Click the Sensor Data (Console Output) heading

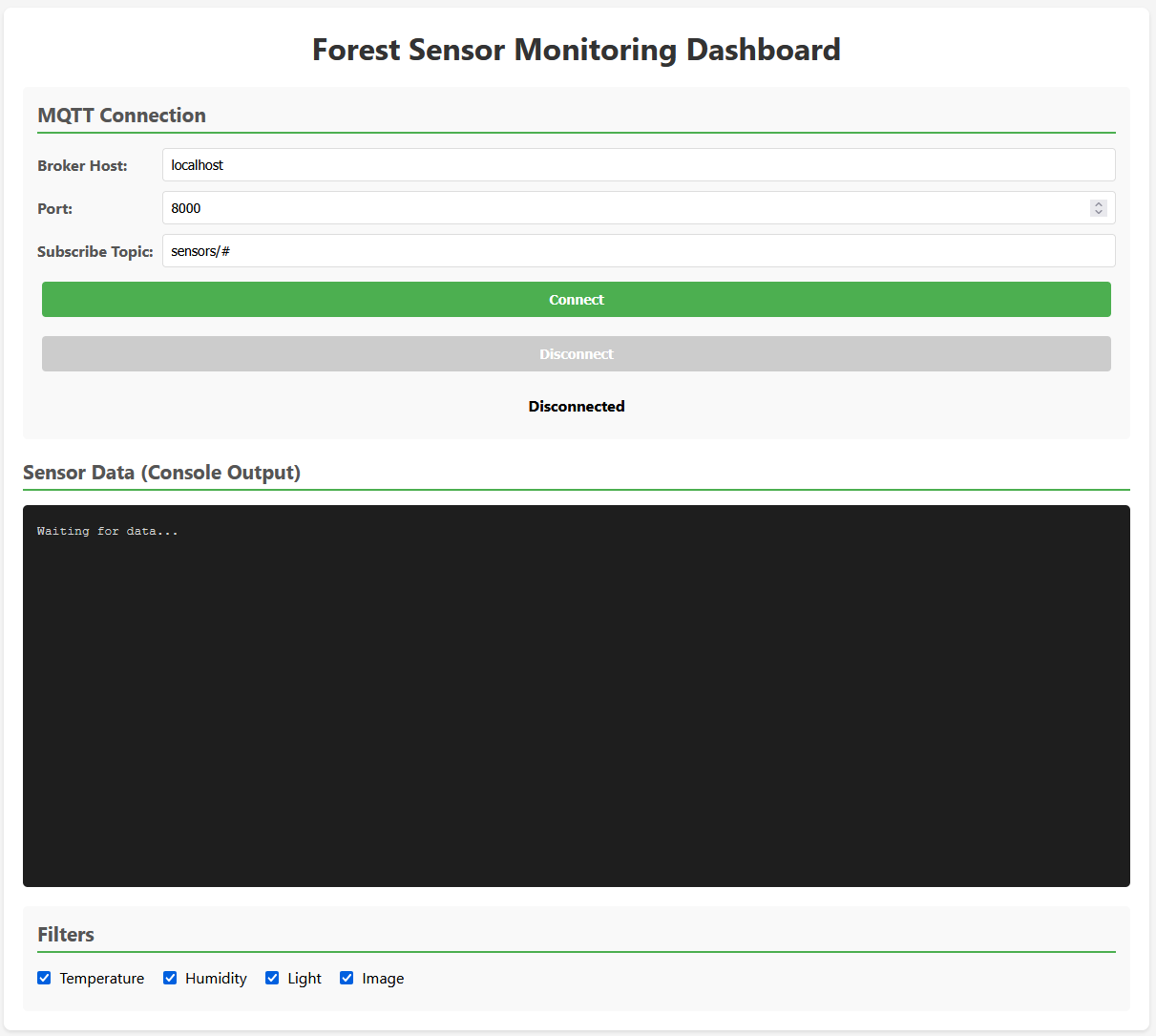[x=161, y=472]
